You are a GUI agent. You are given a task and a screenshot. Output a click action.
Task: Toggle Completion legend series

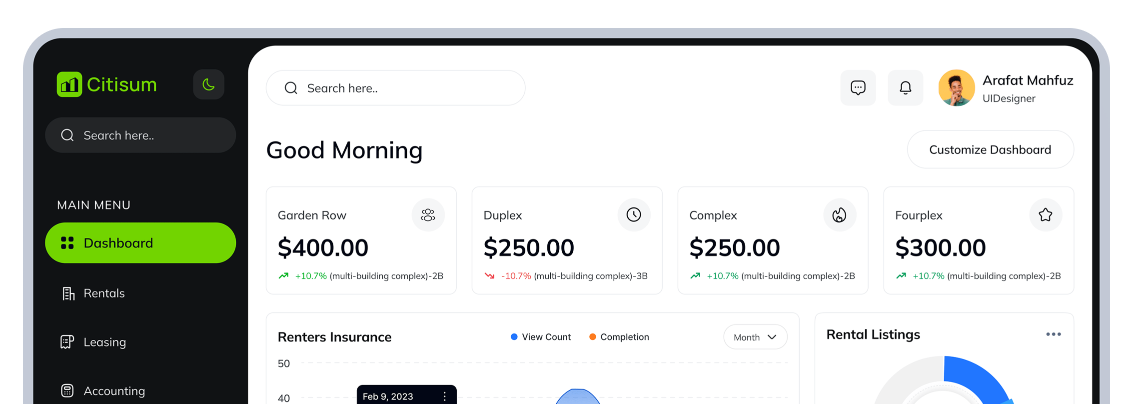(619, 337)
